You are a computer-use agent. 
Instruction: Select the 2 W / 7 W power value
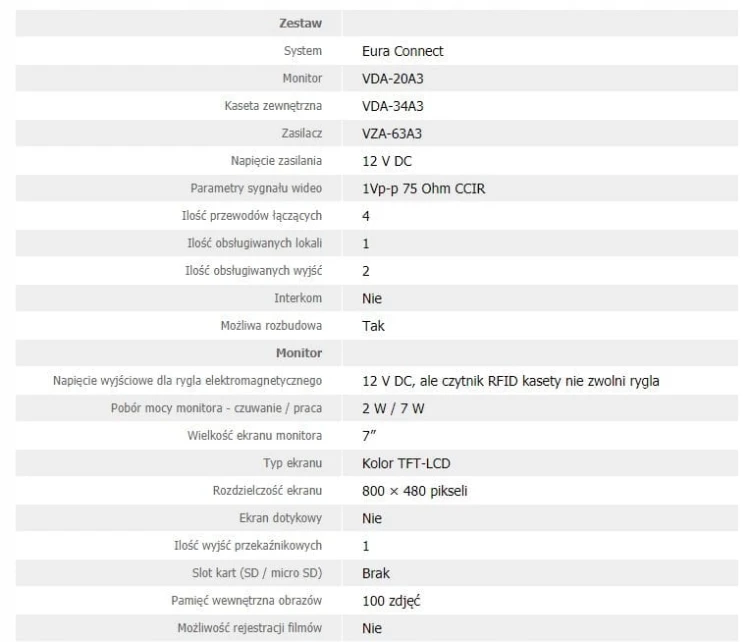coord(393,408)
